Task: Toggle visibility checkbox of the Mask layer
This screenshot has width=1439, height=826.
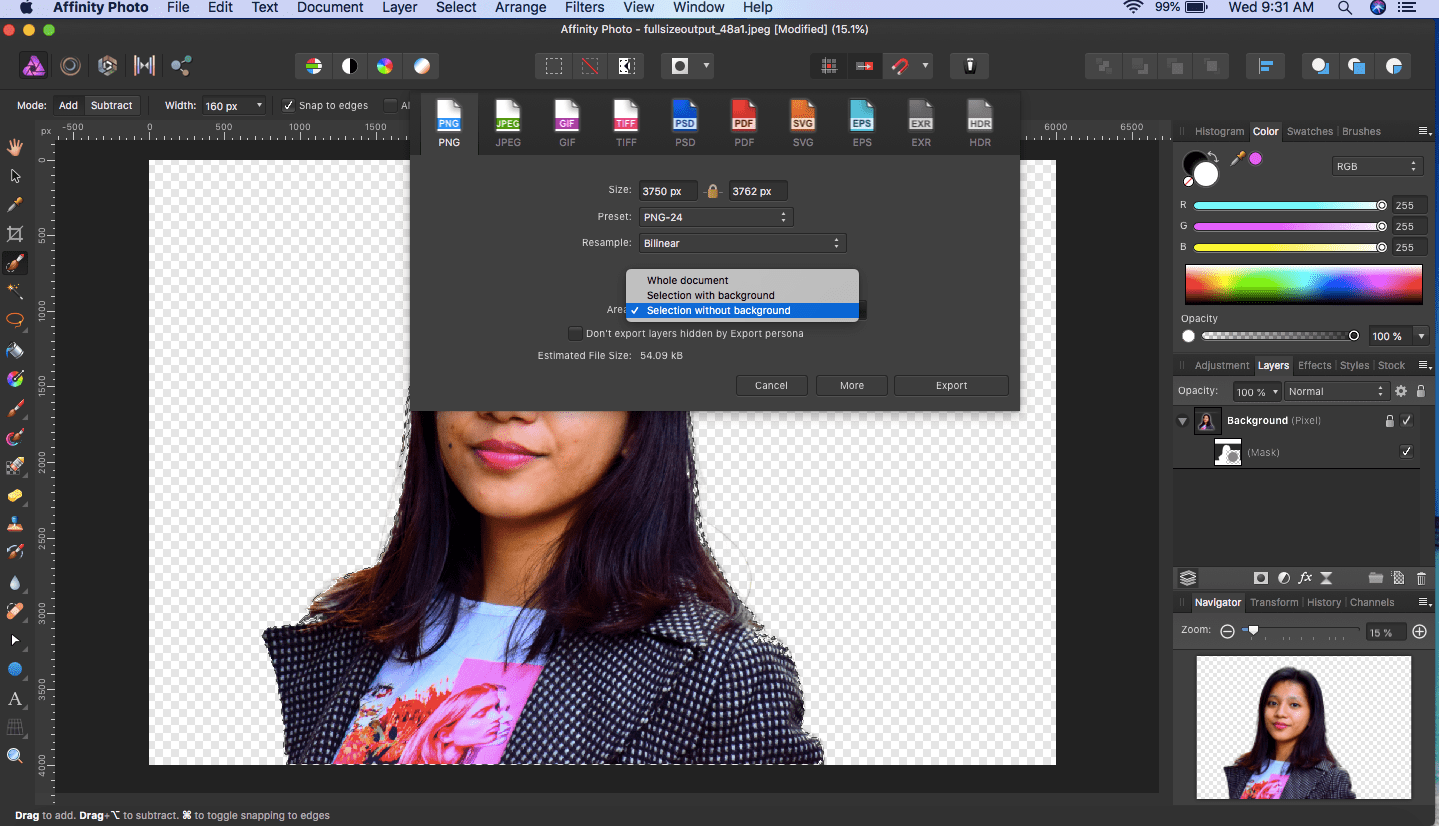Action: click(x=1406, y=452)
